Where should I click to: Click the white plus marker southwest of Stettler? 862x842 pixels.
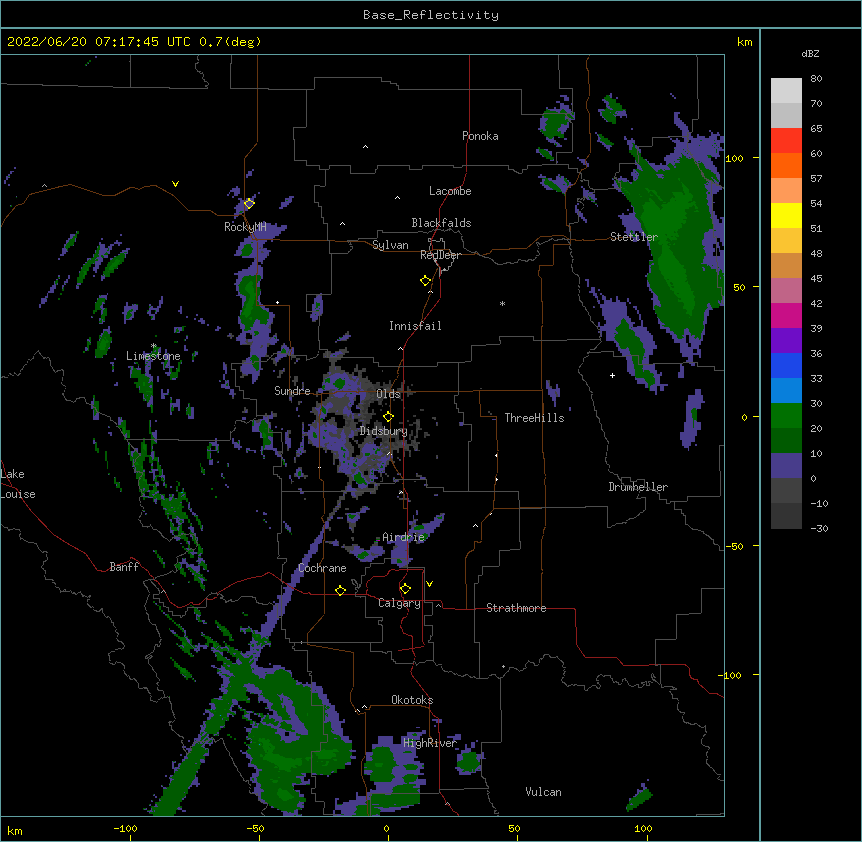[x=612, y=375]
